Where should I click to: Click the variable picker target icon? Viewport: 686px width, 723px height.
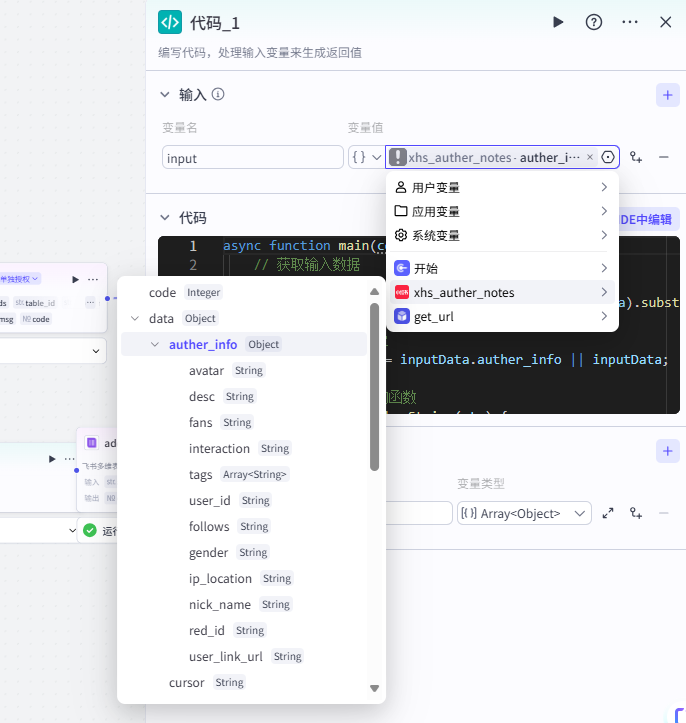[608, 157]
